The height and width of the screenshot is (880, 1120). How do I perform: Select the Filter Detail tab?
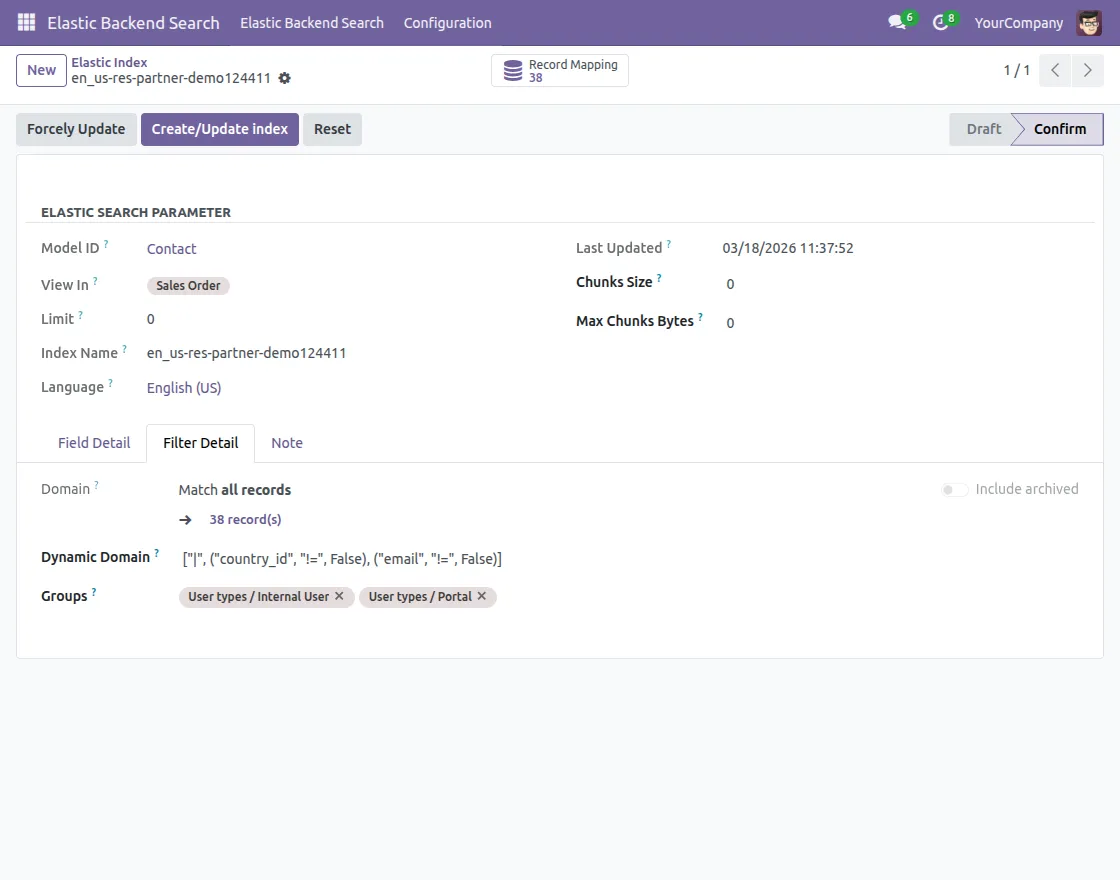click(200, 443)
